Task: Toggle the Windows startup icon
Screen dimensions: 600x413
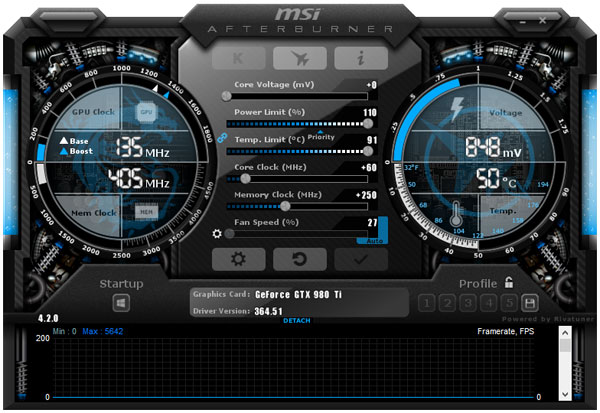Action: tap(121, 303)
